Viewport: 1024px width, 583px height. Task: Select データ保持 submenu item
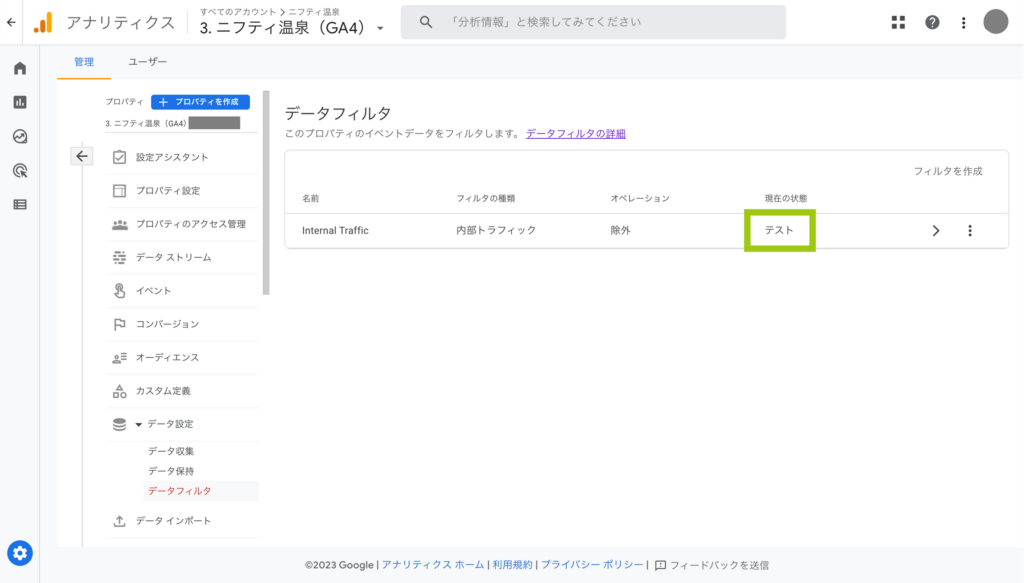click(x=171, y=471)
